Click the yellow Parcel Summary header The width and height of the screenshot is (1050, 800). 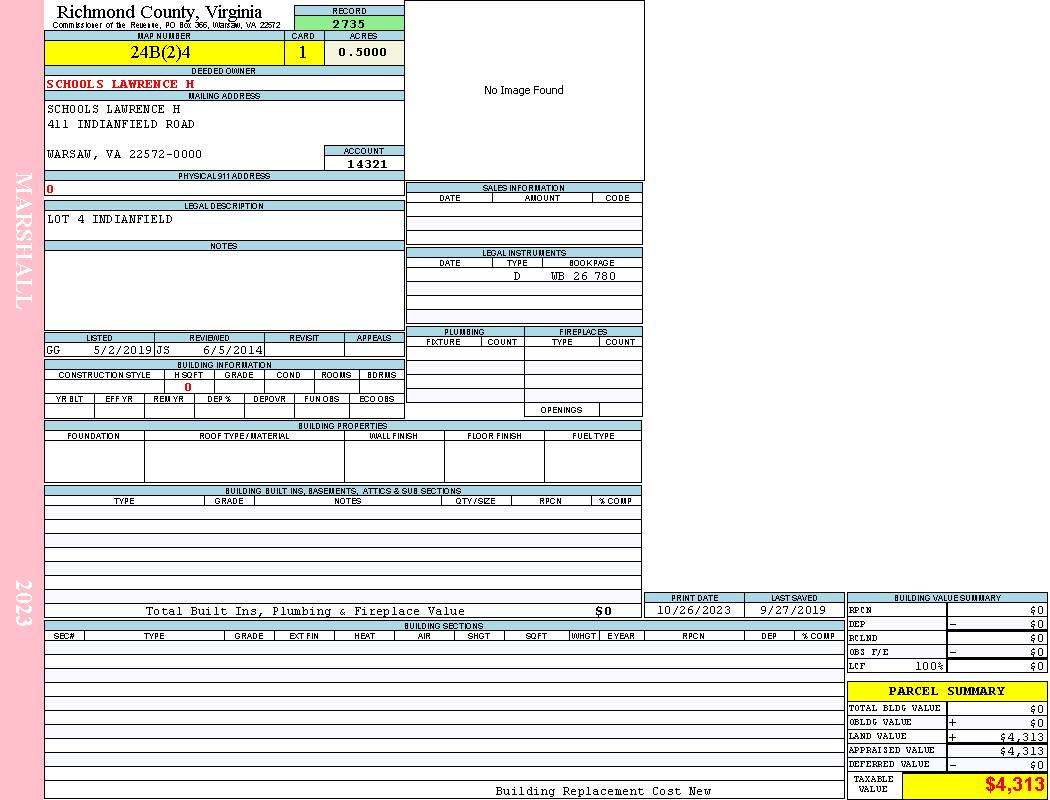(x=946, y=691)
